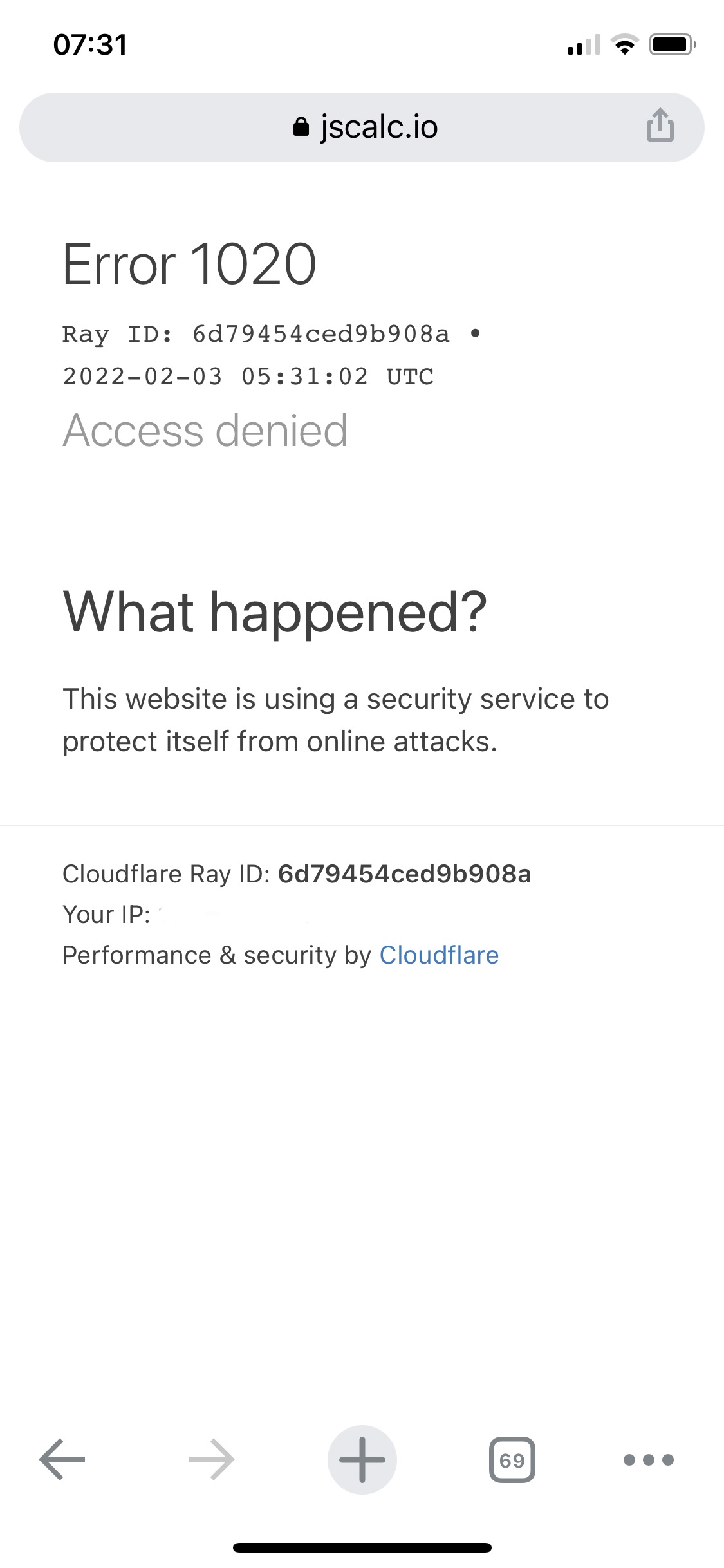Go back with the left arrow button
The height and width of the screenshot is (1568, 724).
point(62,1459)
